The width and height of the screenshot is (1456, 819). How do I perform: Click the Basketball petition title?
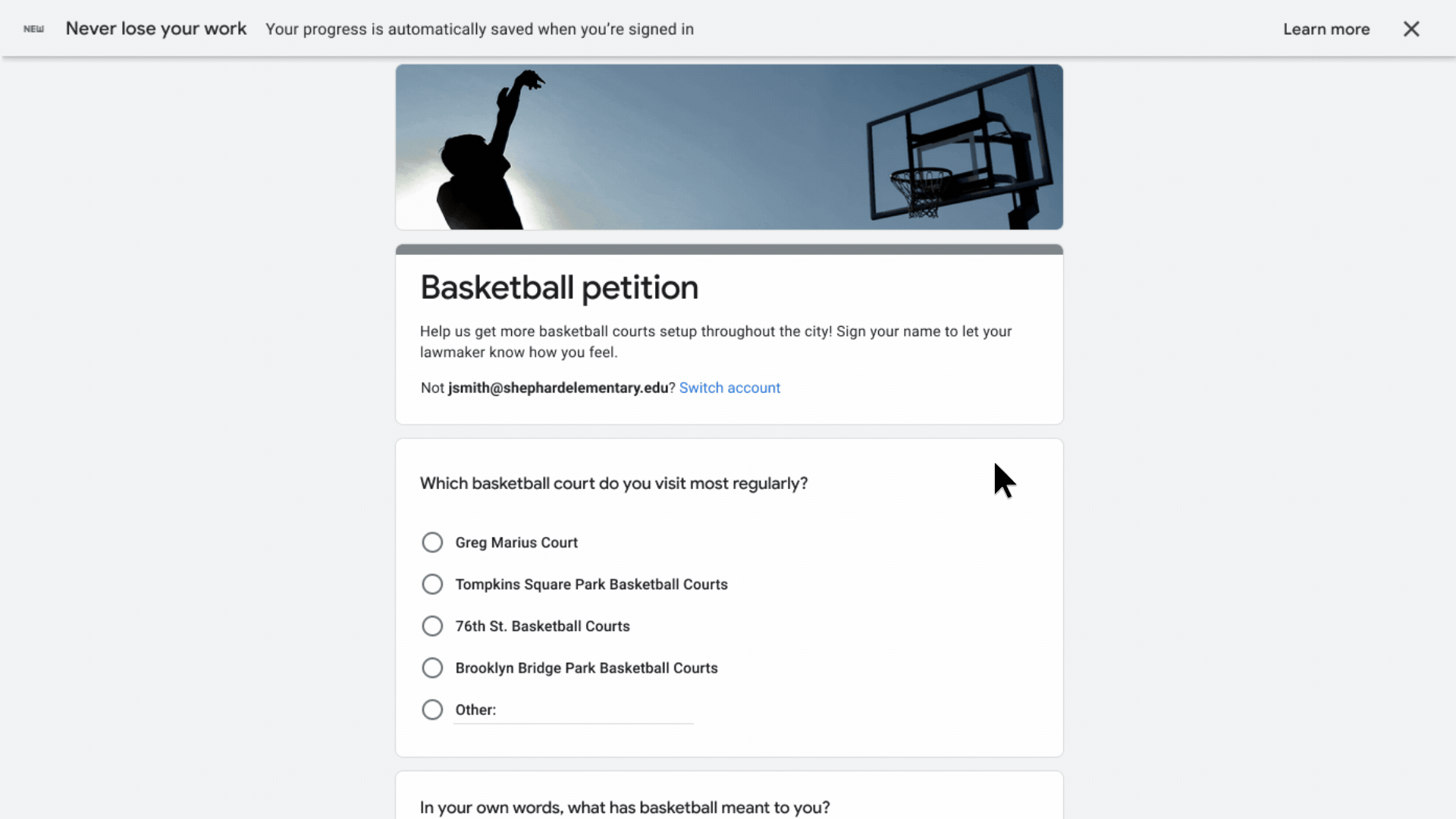click(x=559, y=287)
